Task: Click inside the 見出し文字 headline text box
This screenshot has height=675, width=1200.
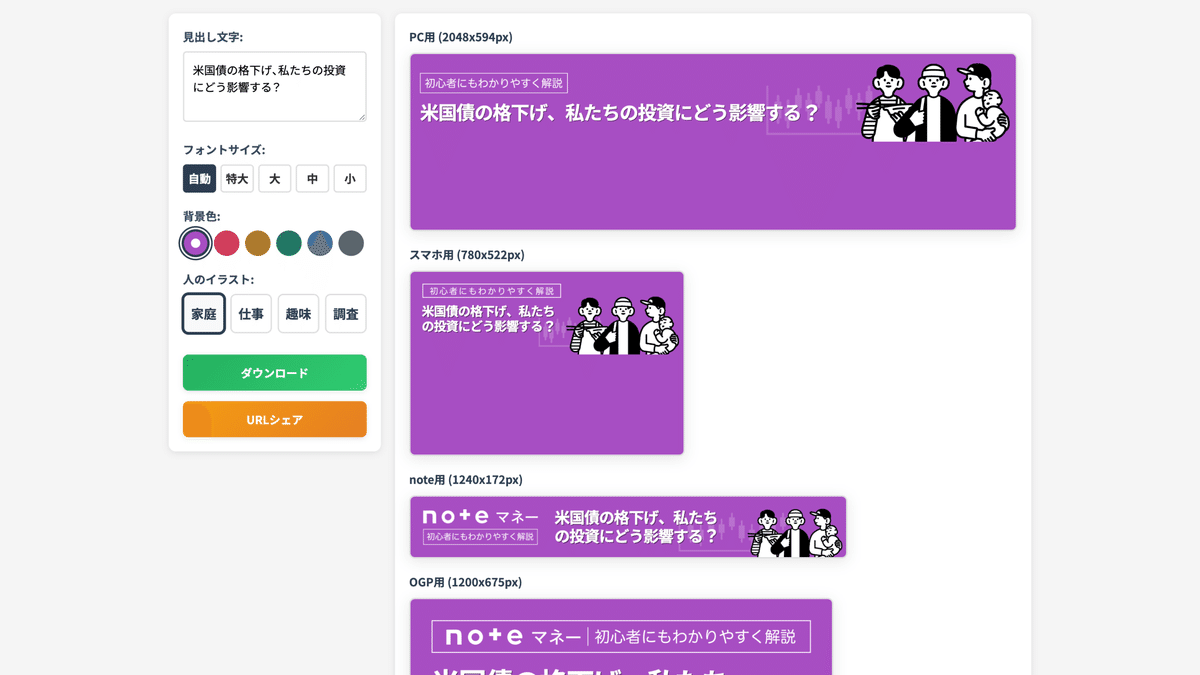Action: click(274, 87)
